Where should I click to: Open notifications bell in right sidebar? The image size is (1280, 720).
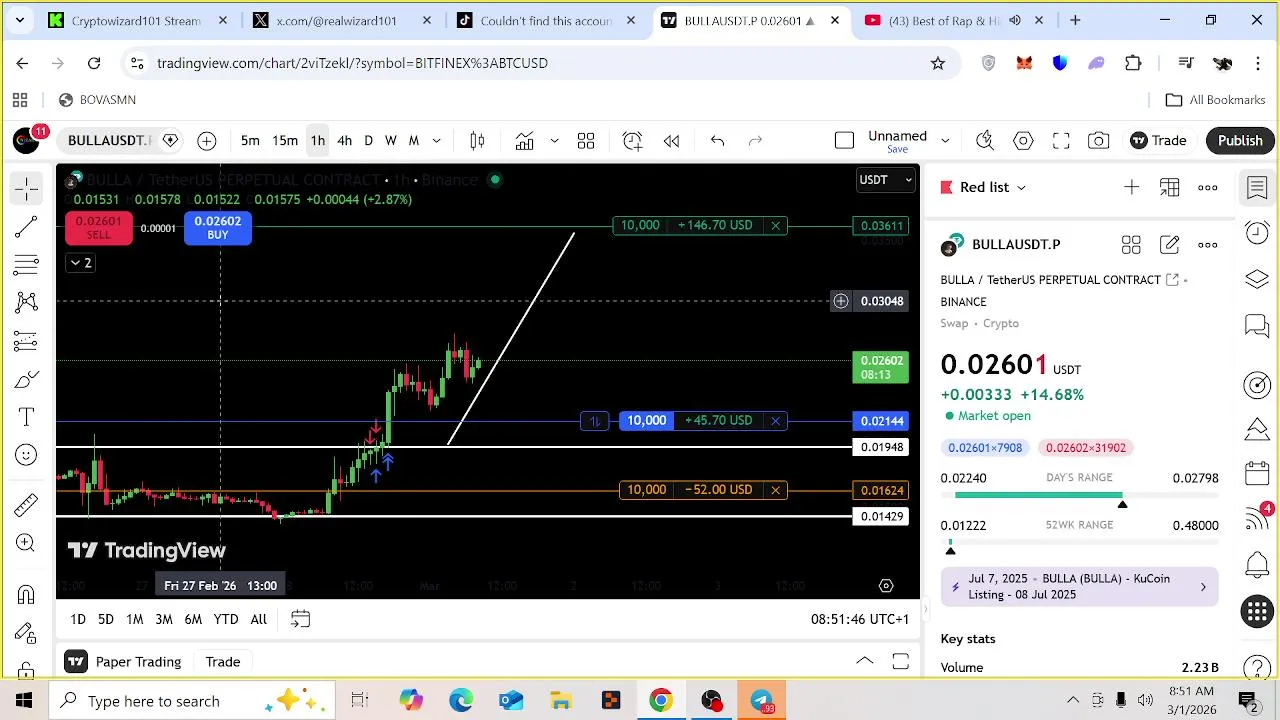pos(1257,565)
